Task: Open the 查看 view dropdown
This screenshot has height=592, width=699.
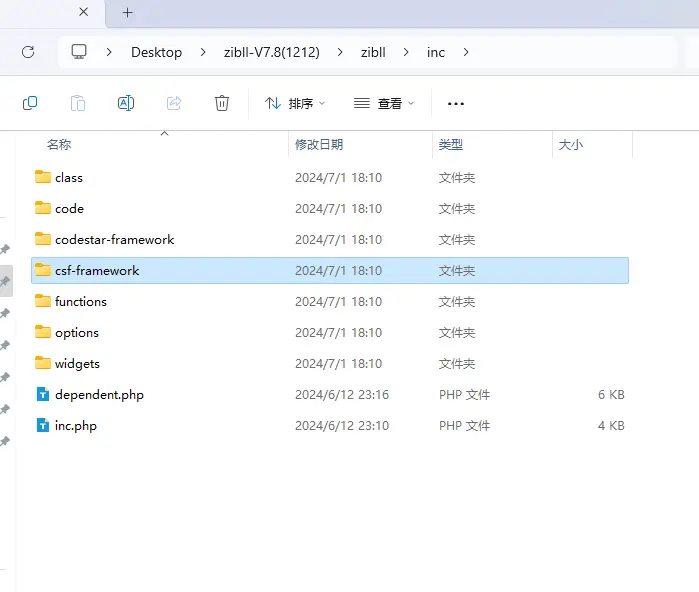Action: tap(384, 103)
